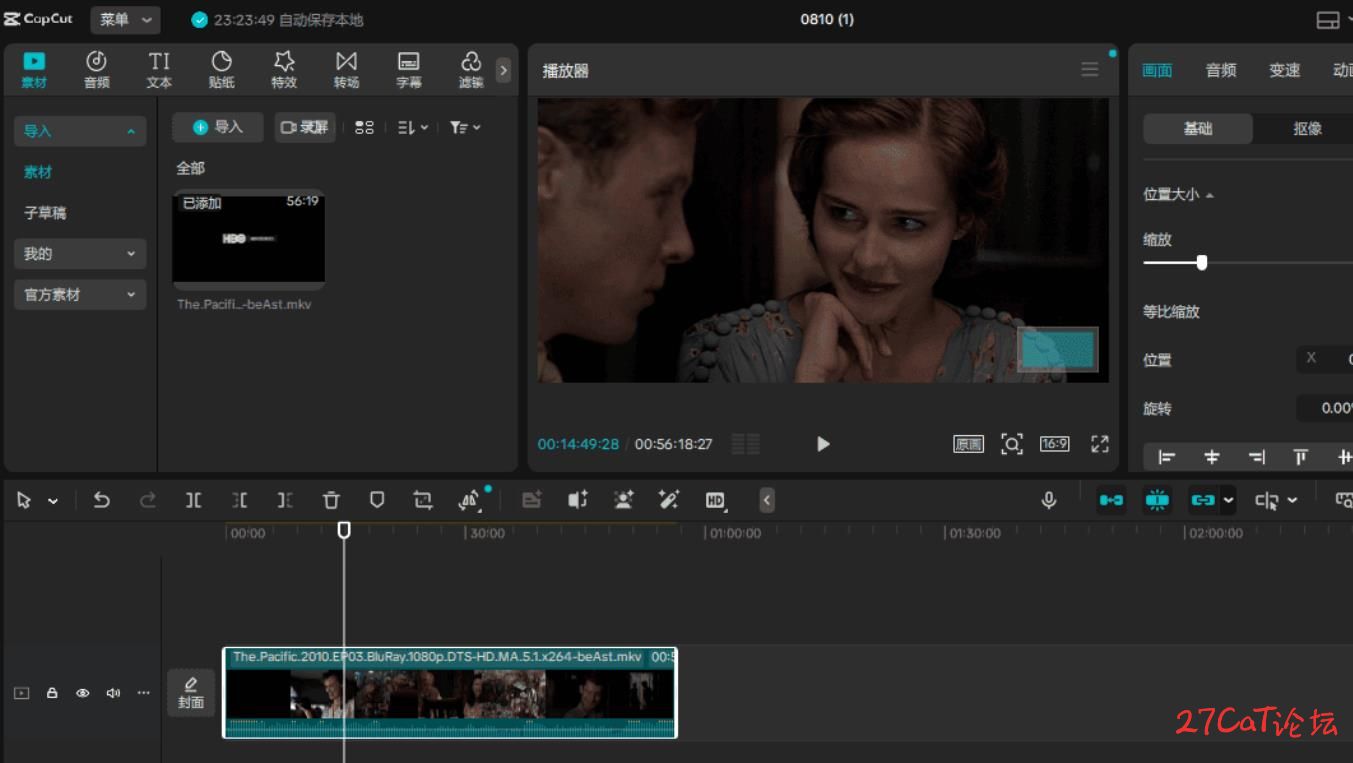The width and height of the screenshot is (1353, 763).
Task: Click the redo arrow icon
Action: pos(147,500)
